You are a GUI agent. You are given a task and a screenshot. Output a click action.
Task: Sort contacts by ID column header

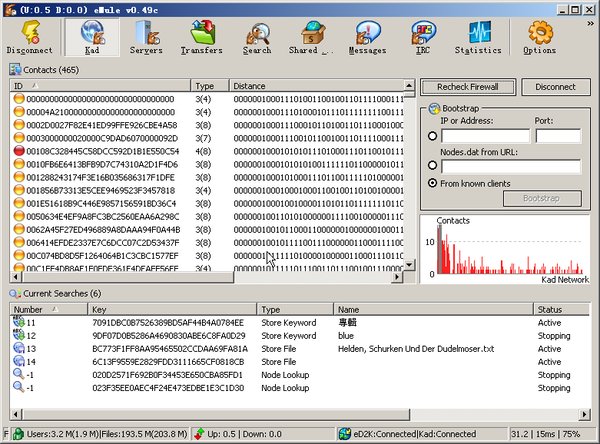point(100,86)
